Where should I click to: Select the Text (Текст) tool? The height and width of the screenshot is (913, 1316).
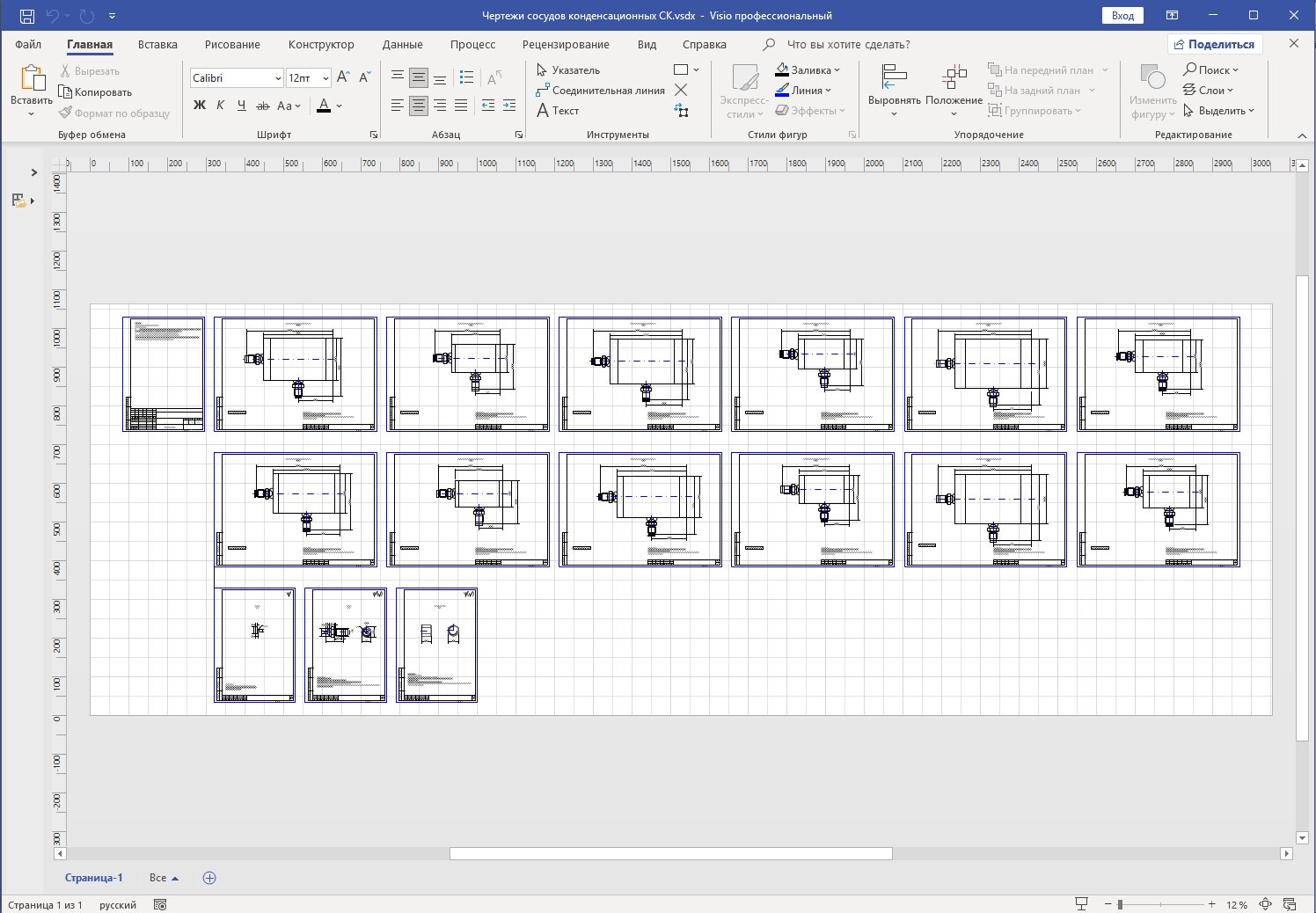pos(558,111)
